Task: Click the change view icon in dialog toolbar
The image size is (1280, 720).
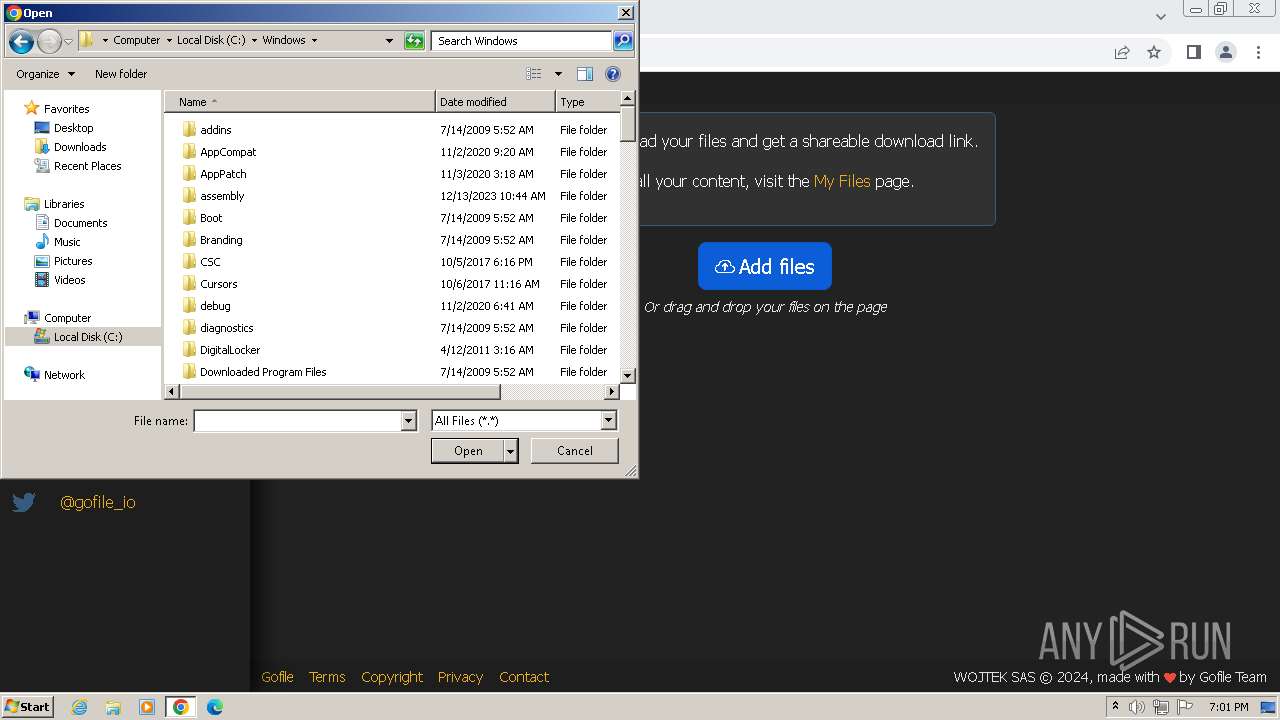Action: tap(534, 74)
